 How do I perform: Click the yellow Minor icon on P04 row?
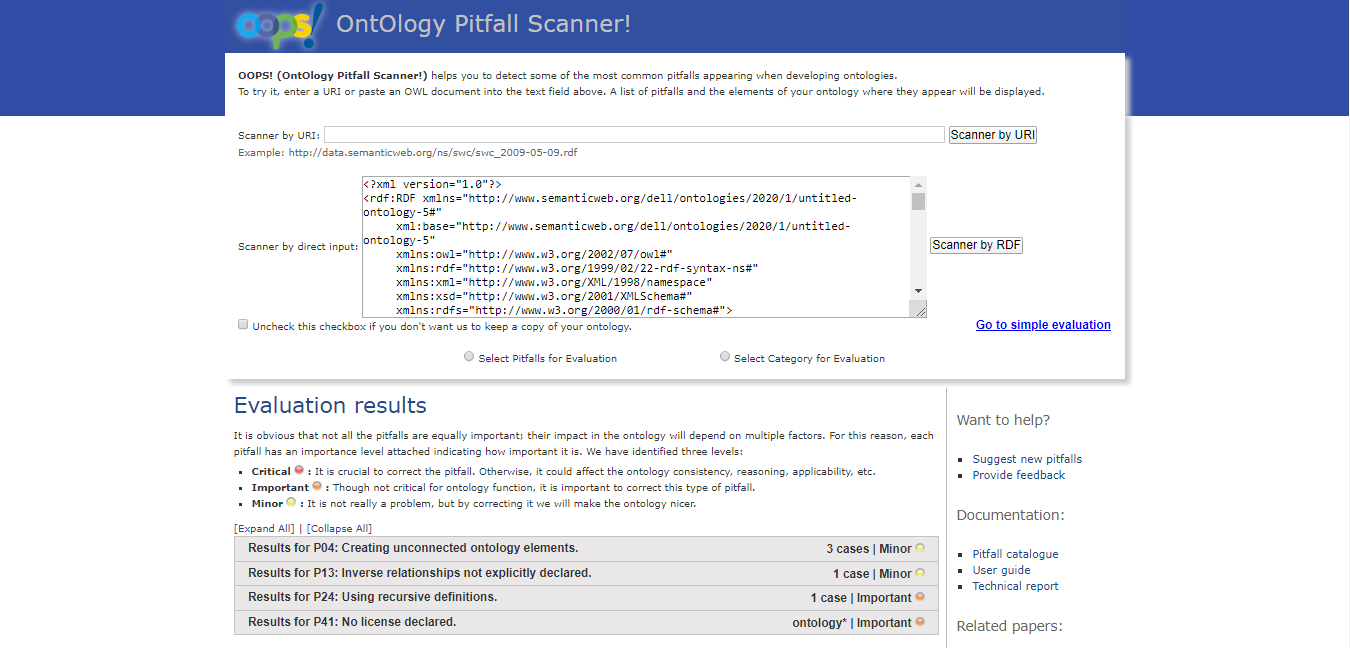920,548
